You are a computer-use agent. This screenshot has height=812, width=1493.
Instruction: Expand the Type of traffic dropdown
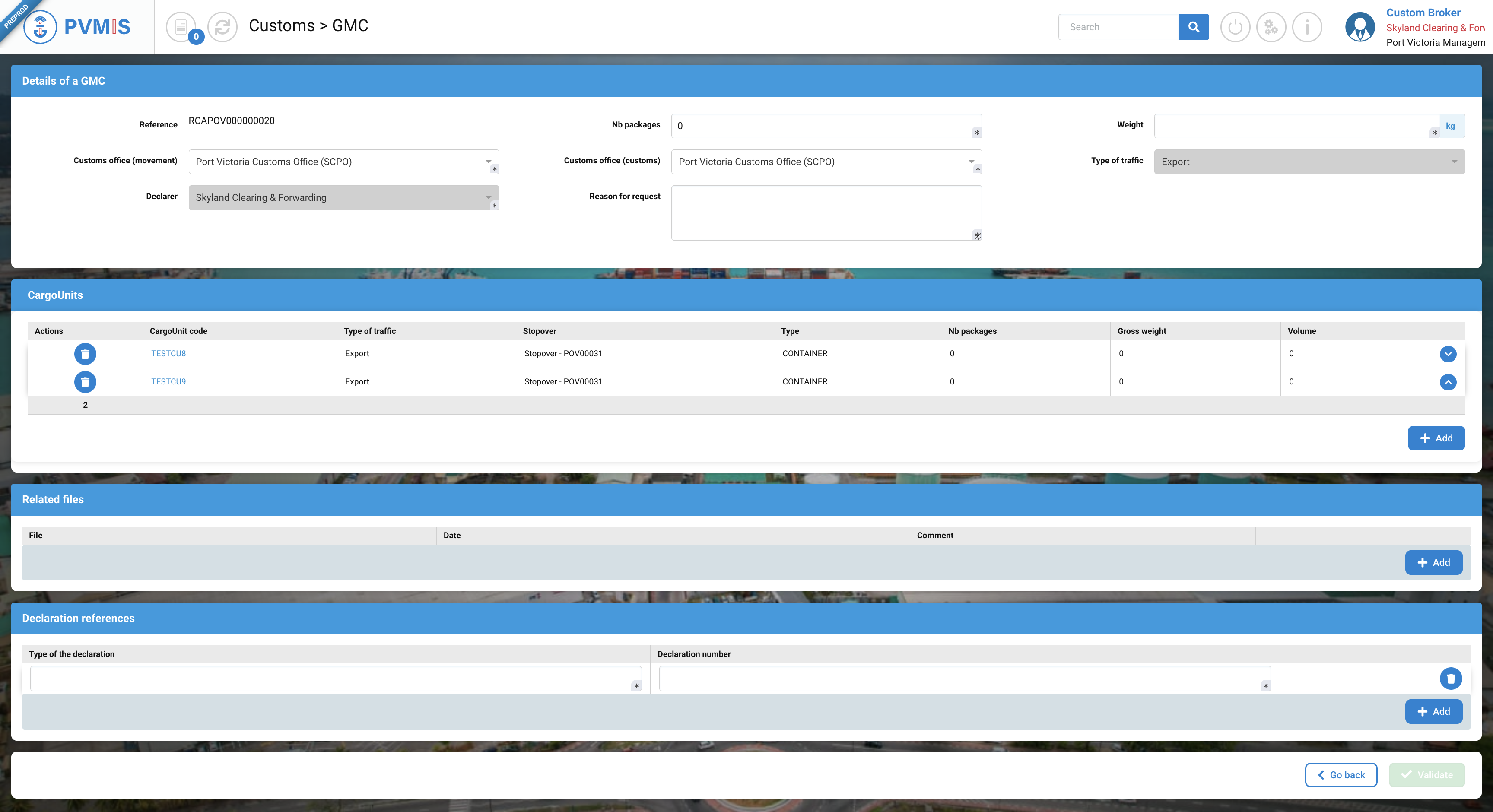point(1309,162)
